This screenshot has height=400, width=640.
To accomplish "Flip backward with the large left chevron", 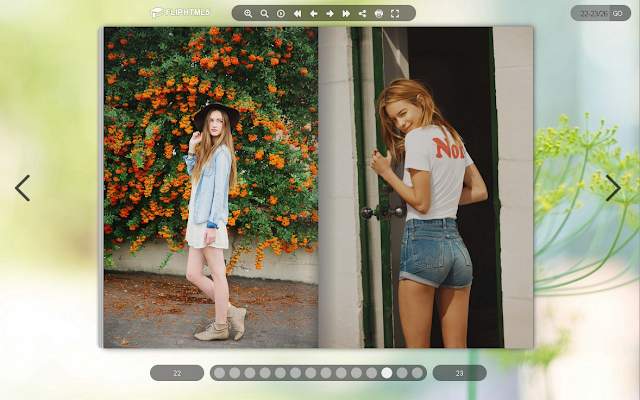I will tap(22, 188).
